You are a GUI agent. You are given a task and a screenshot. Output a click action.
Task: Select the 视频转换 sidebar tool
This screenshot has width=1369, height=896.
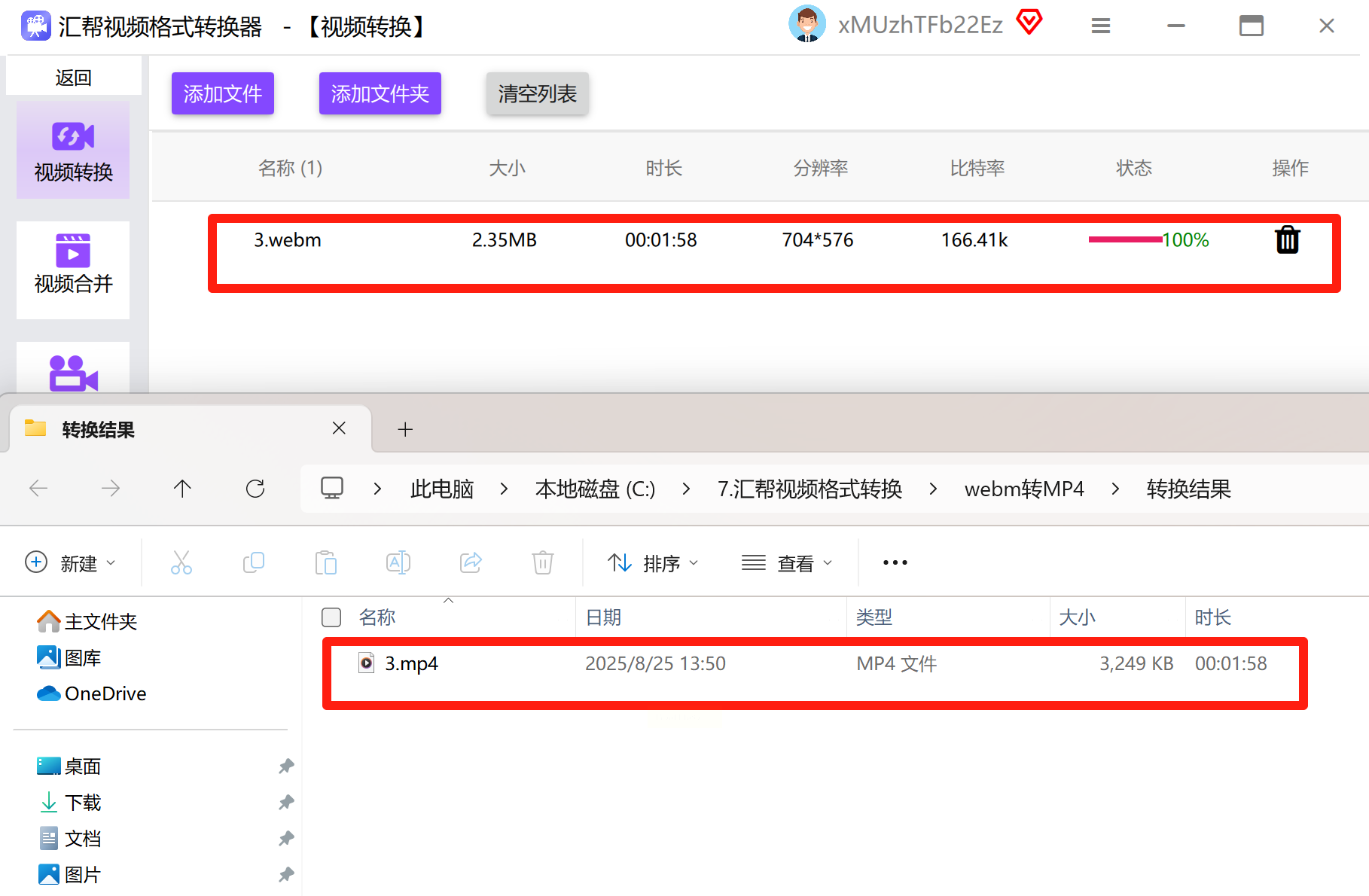pyautogui.click(x=73, y=150)
